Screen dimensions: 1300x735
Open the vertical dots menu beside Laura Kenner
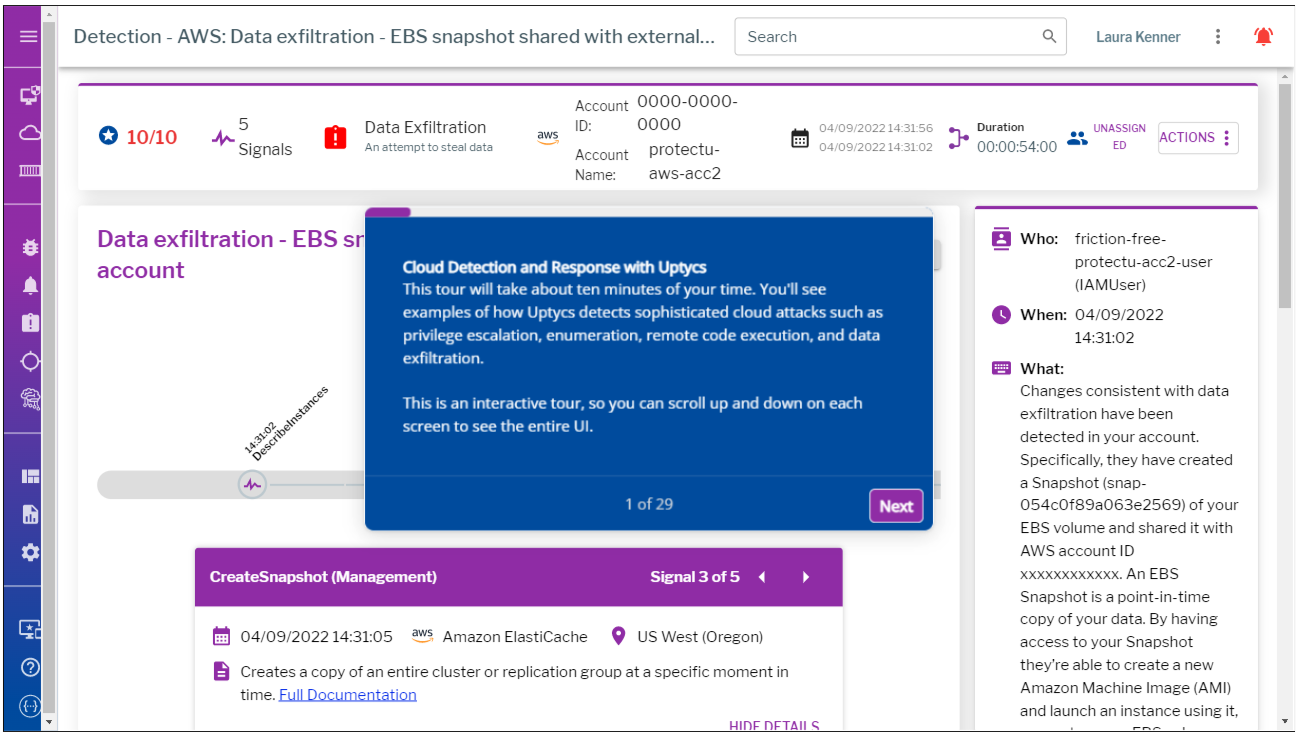(1218, 37)
